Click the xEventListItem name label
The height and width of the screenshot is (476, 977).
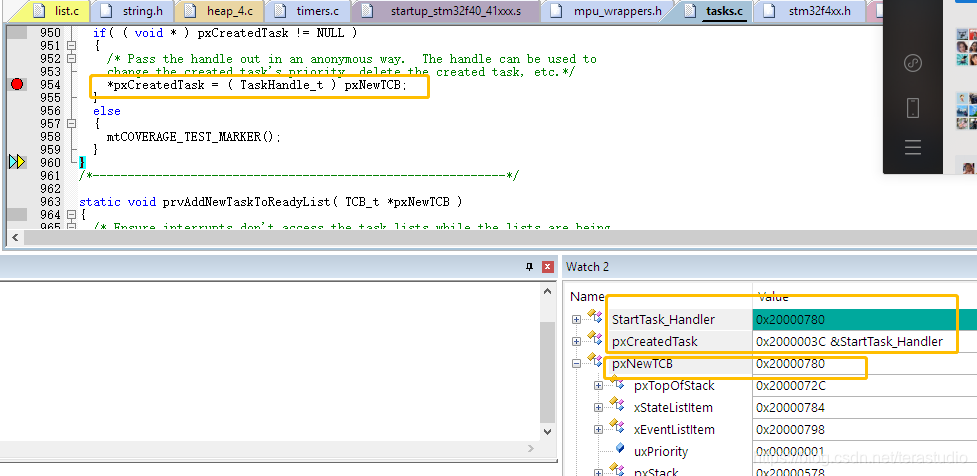coord(674,429)
